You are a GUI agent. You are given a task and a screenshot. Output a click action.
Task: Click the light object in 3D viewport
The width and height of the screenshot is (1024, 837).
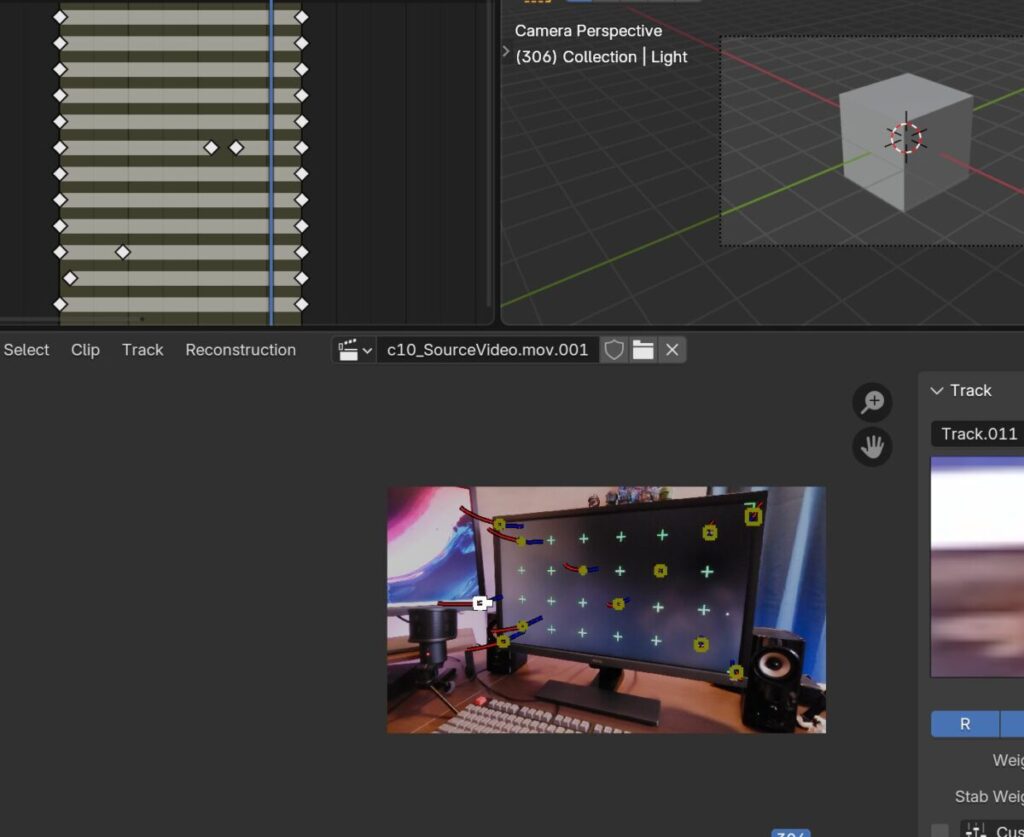(x=906, y=138)
